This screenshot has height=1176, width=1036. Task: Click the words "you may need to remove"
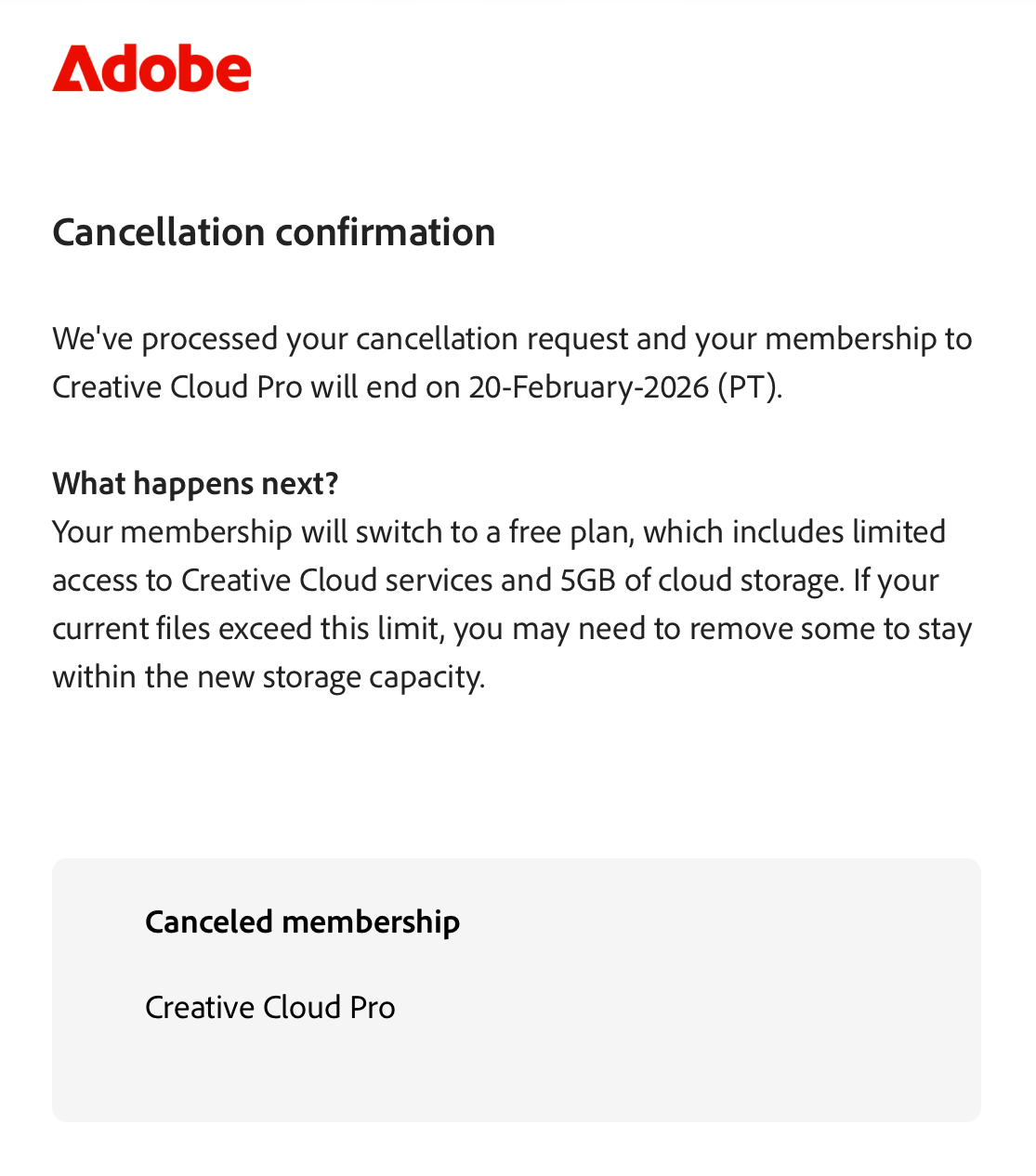tap(623, 629)
